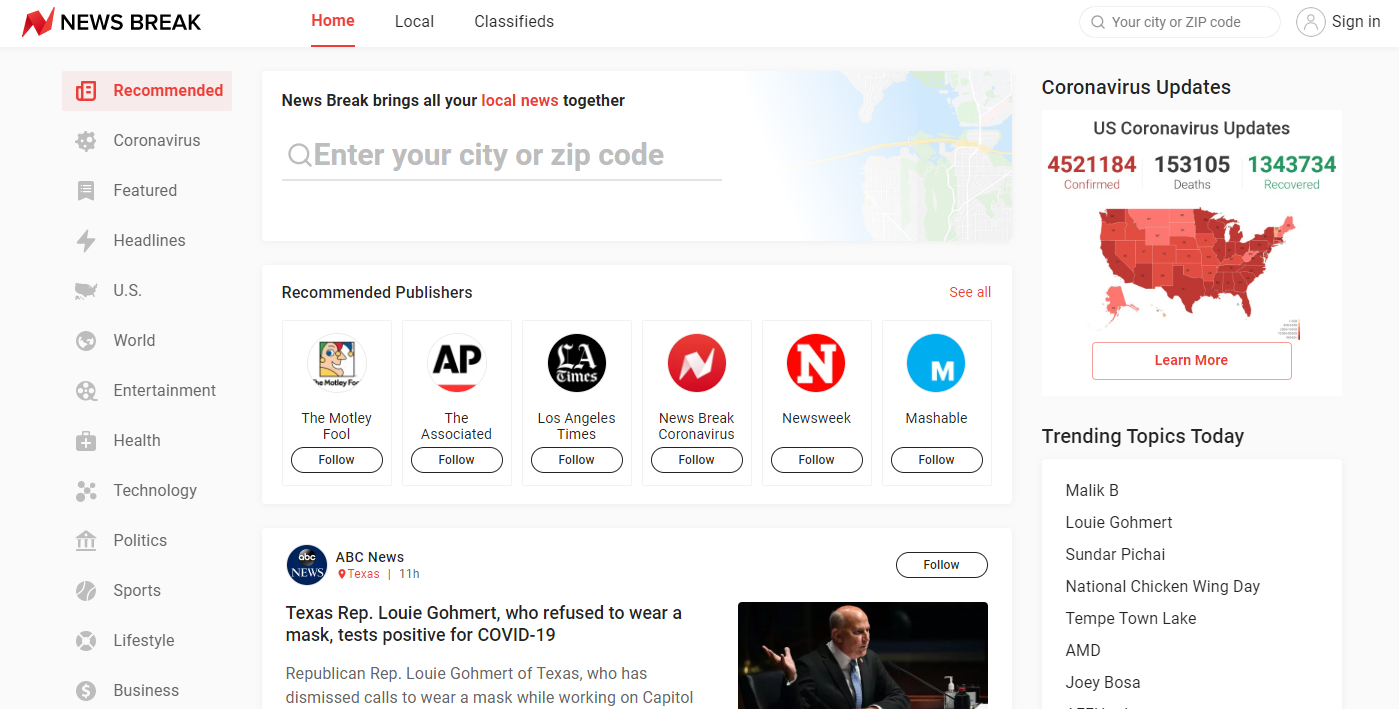Image resolution: width=1399 pixels, height=709 pixels.
Task: Open the Sundar Pichai trending topic
Action: tap(1116, 555)
